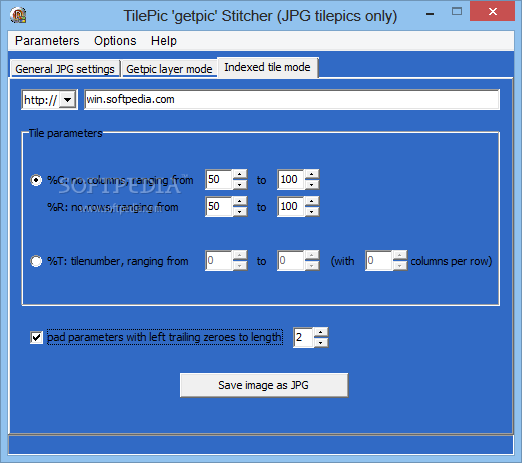Decrease the rows 'to' value with down arrow

(x=312, y=211)
